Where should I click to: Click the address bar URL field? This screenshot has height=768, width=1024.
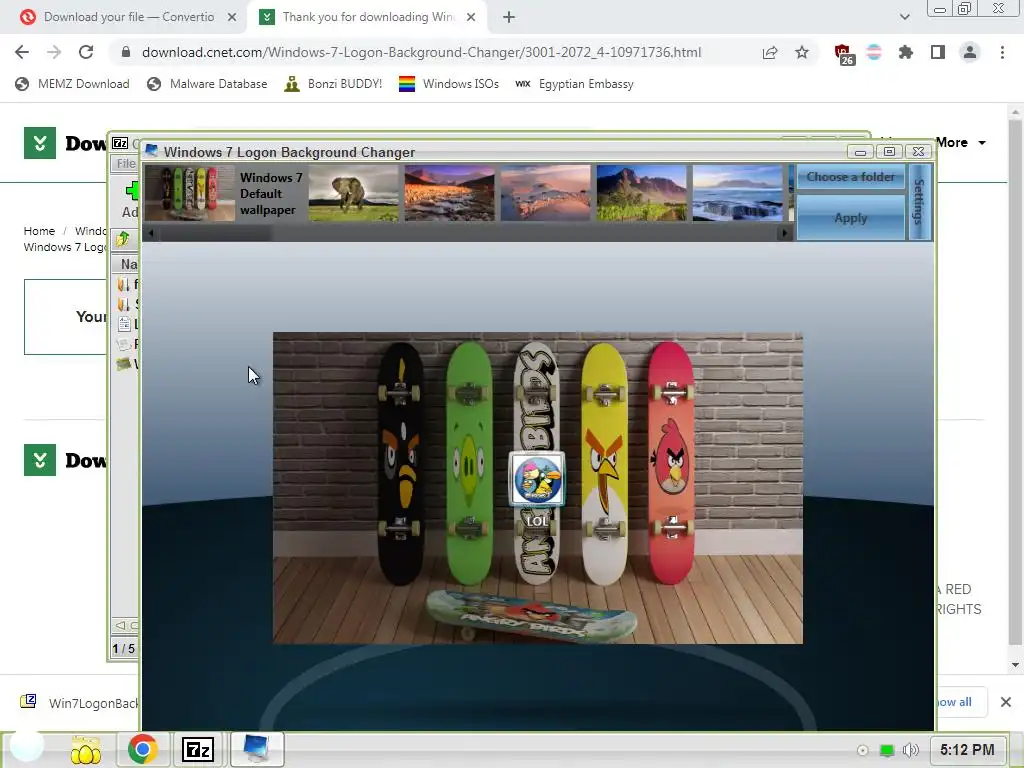[421, 52]
